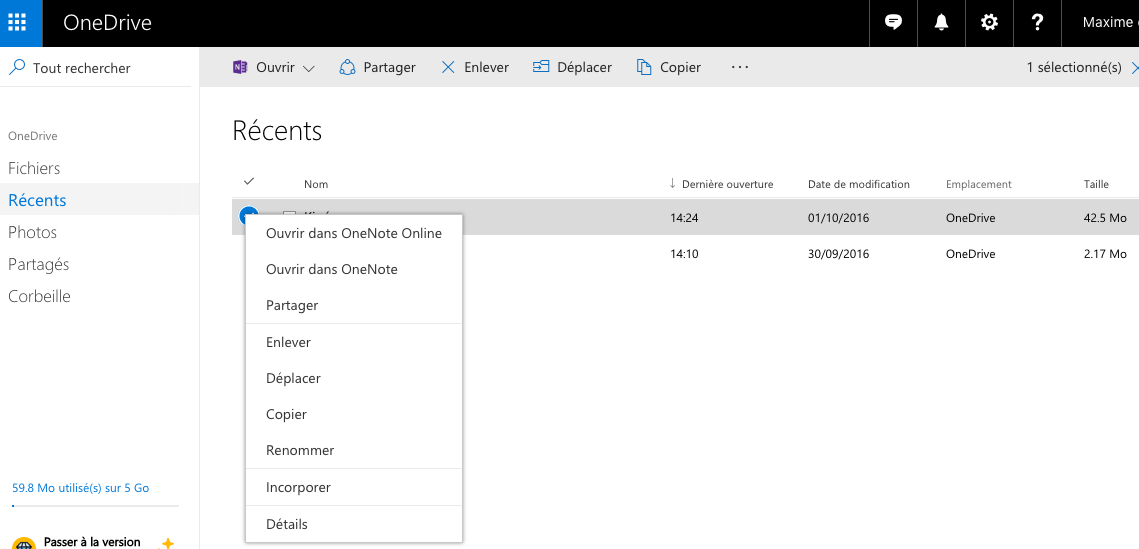Image resolution: width=1139 pixels, height=549 pixels.
Task: Open the settings gear icon
Action: [989, 23]
